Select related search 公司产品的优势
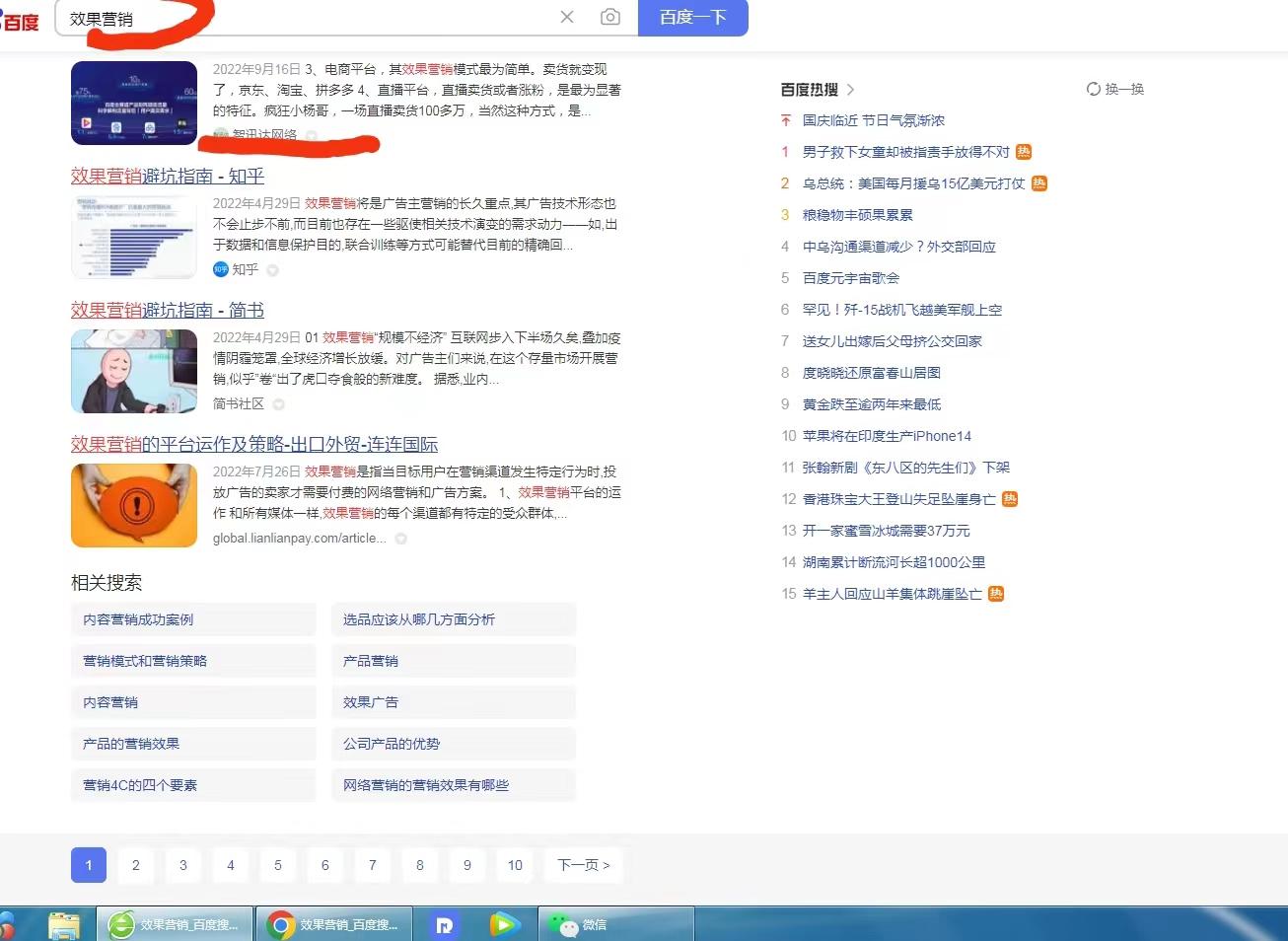Image resolution: width=1288 pixels, height=941 pixels. 454,744
